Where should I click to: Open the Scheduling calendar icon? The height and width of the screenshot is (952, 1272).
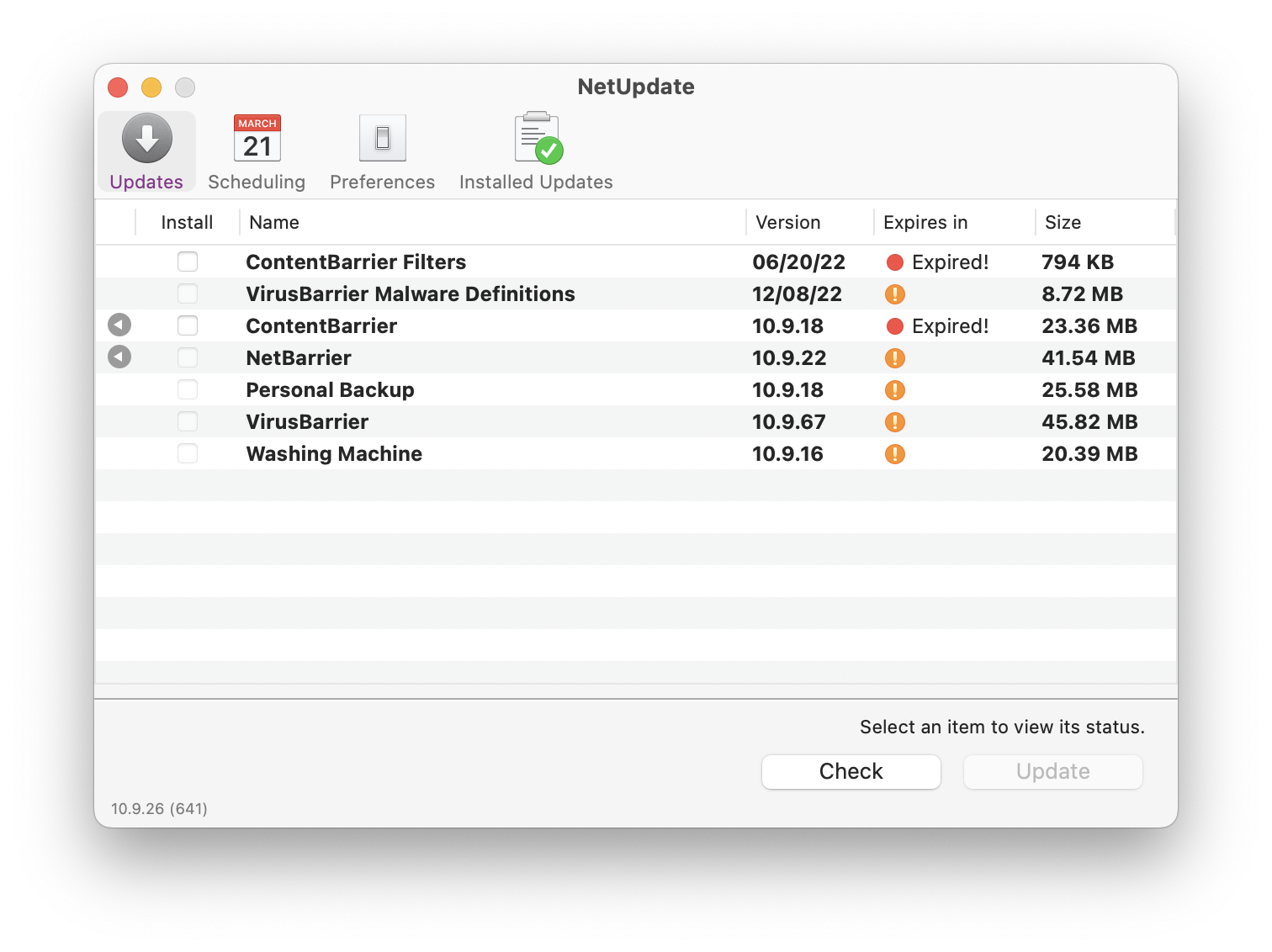257,138
